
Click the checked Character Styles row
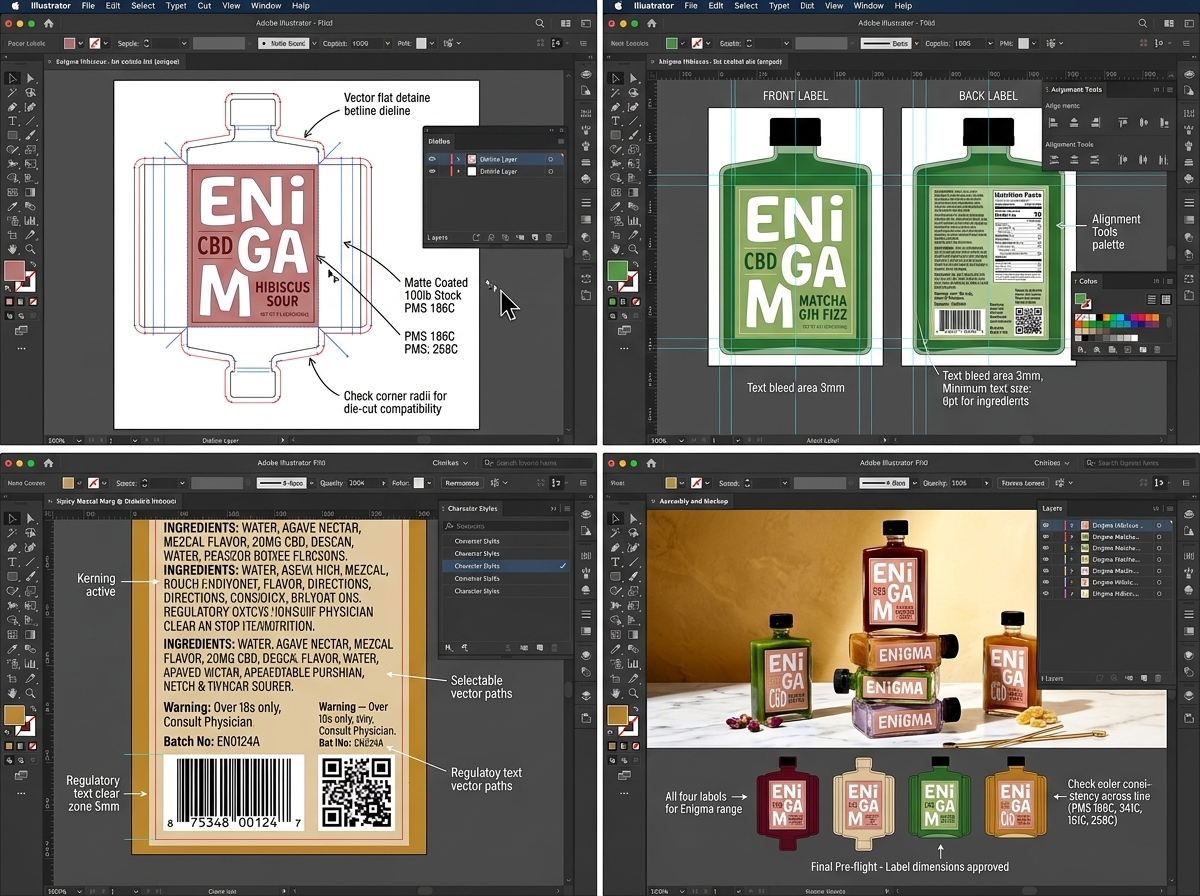(x=506, y=566)
